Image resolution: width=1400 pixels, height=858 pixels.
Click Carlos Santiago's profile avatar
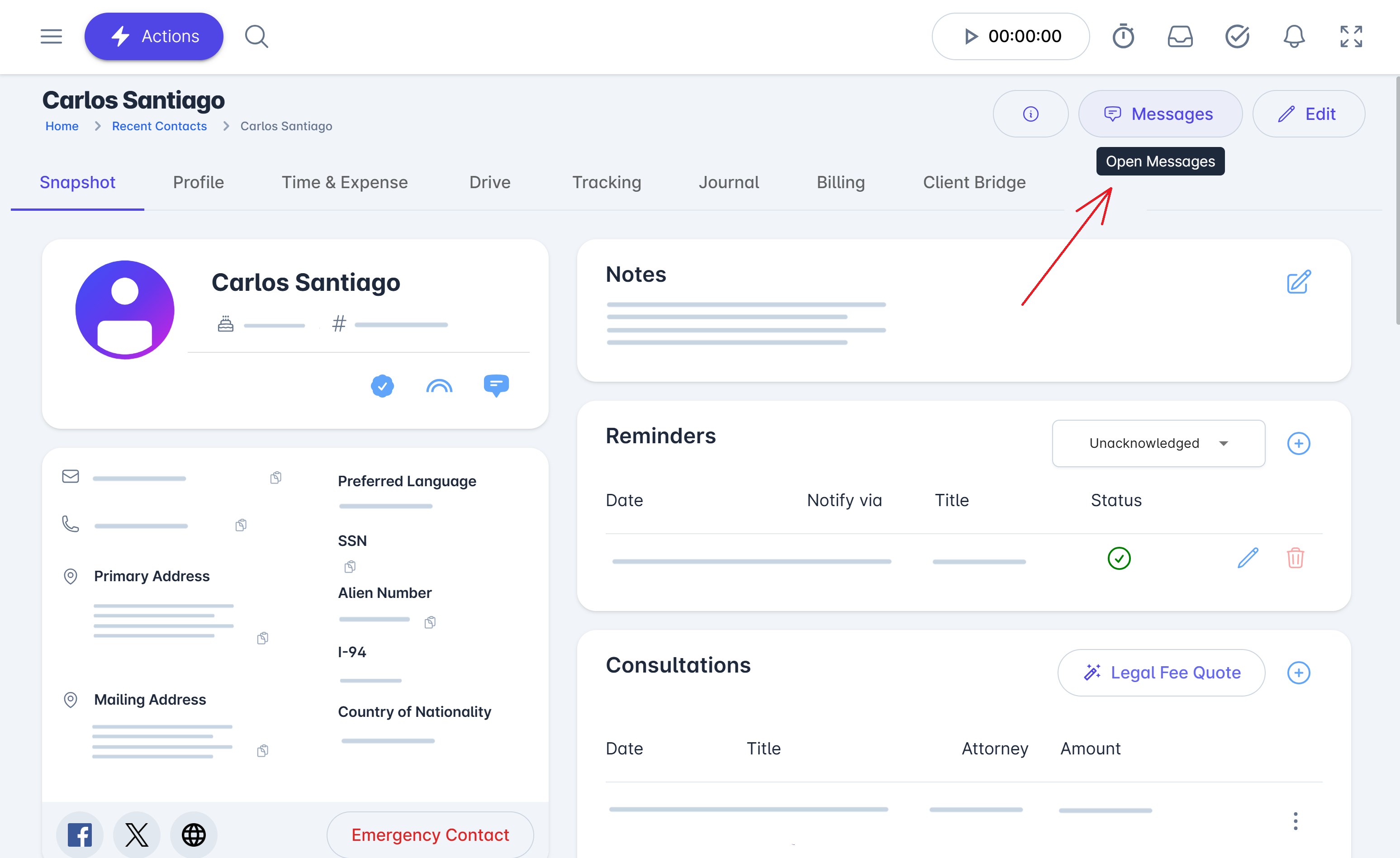125,310
